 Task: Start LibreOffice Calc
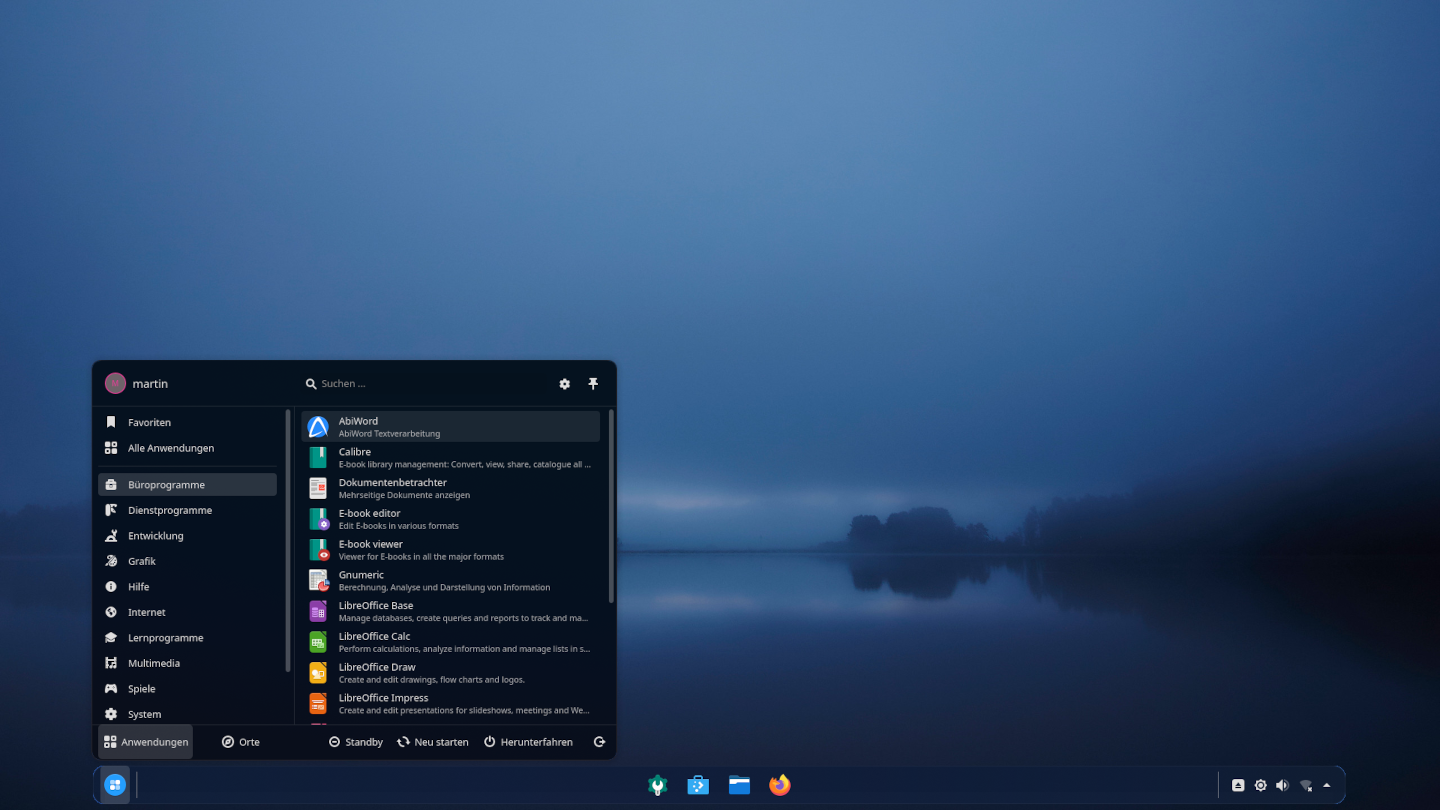(x=450, y=642)
